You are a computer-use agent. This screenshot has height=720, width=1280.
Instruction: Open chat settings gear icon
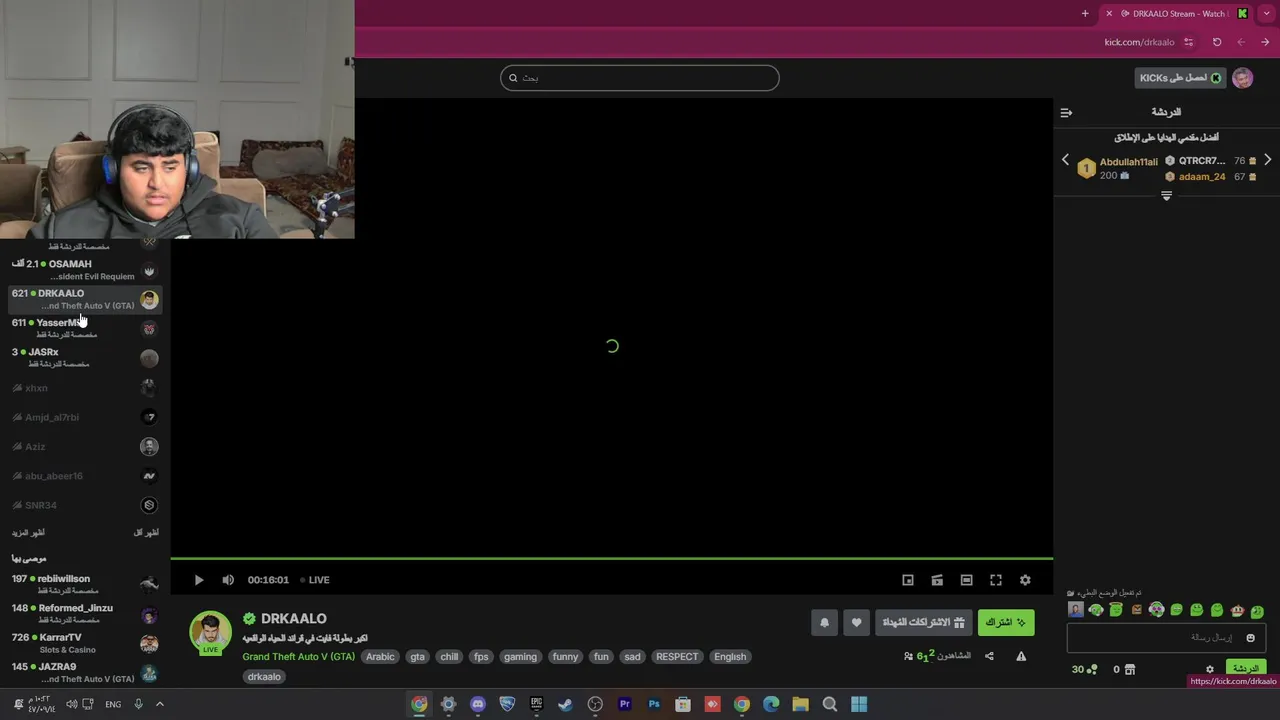coord(1209,669)
